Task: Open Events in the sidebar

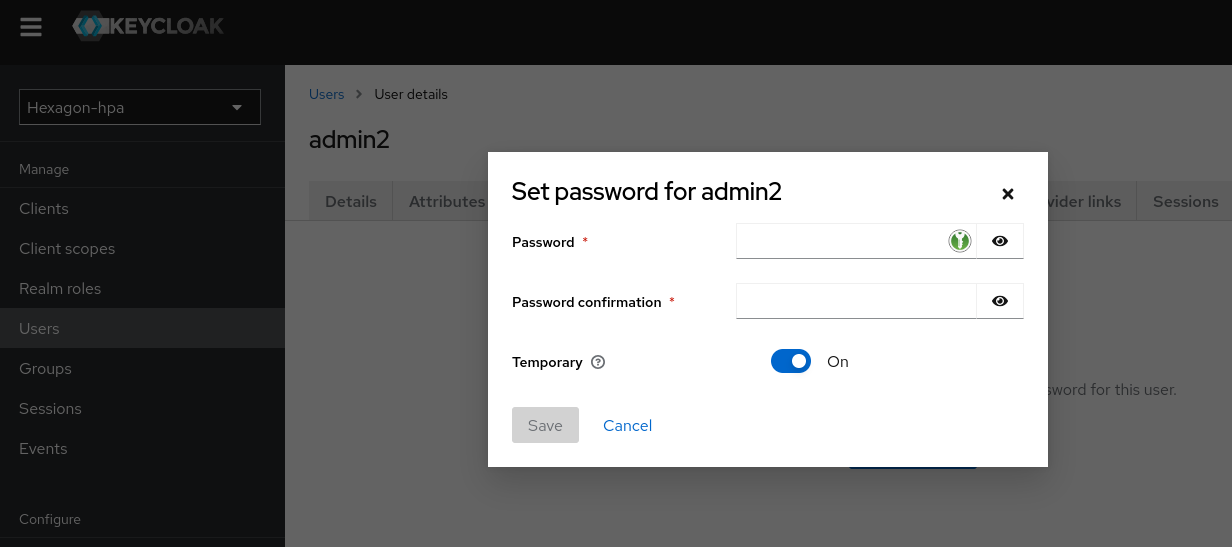Action: 142,448
